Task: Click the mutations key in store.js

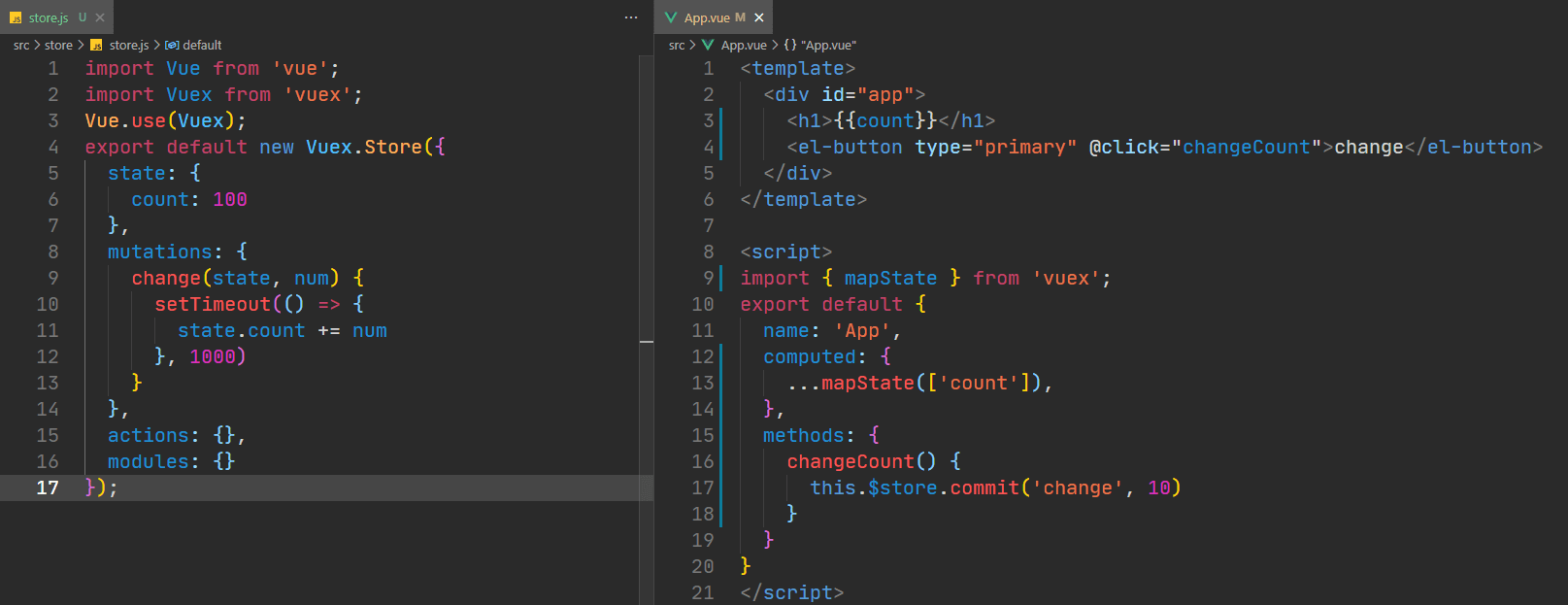Action: point(159,252)
